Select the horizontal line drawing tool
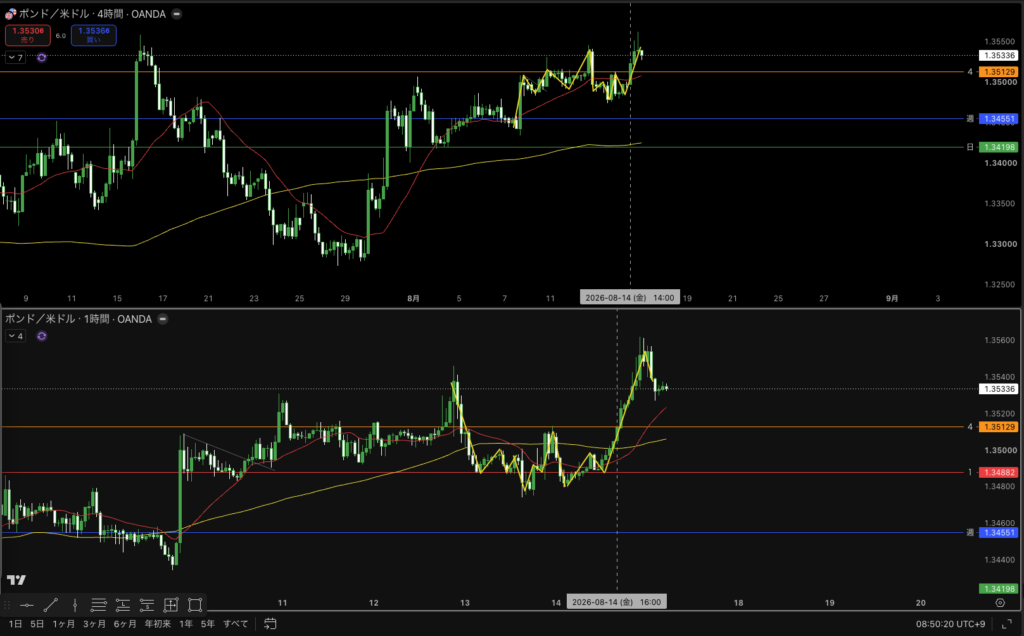The height and width of the screenshot is (636, 1024). (x=27, y=605)
